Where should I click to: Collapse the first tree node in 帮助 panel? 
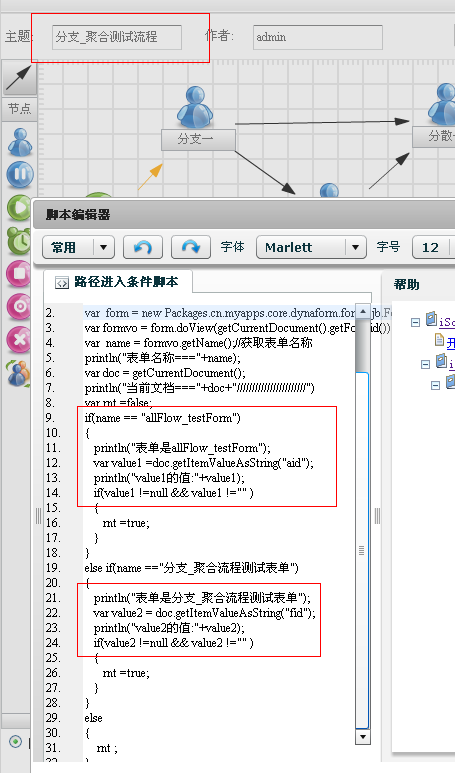click(x=416, y=322)
